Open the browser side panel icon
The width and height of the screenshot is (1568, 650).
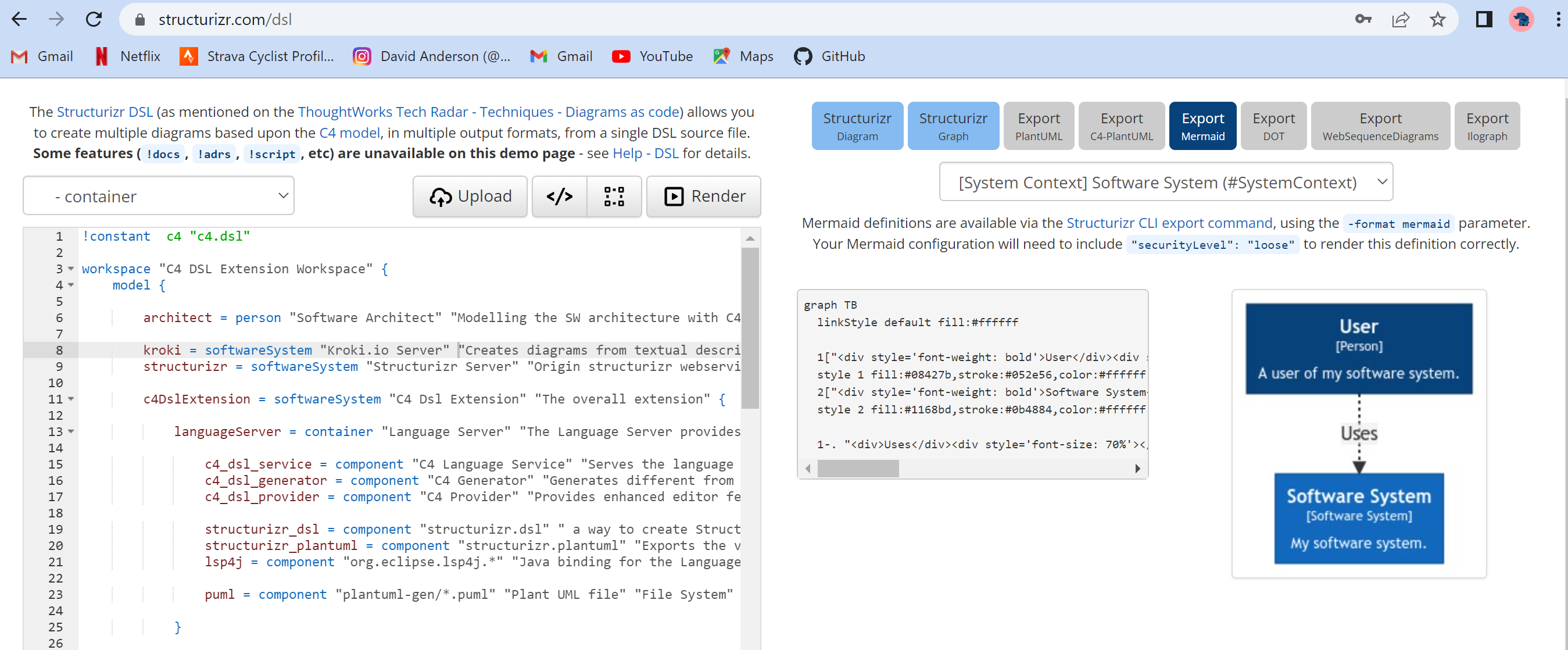point(1483,19)
